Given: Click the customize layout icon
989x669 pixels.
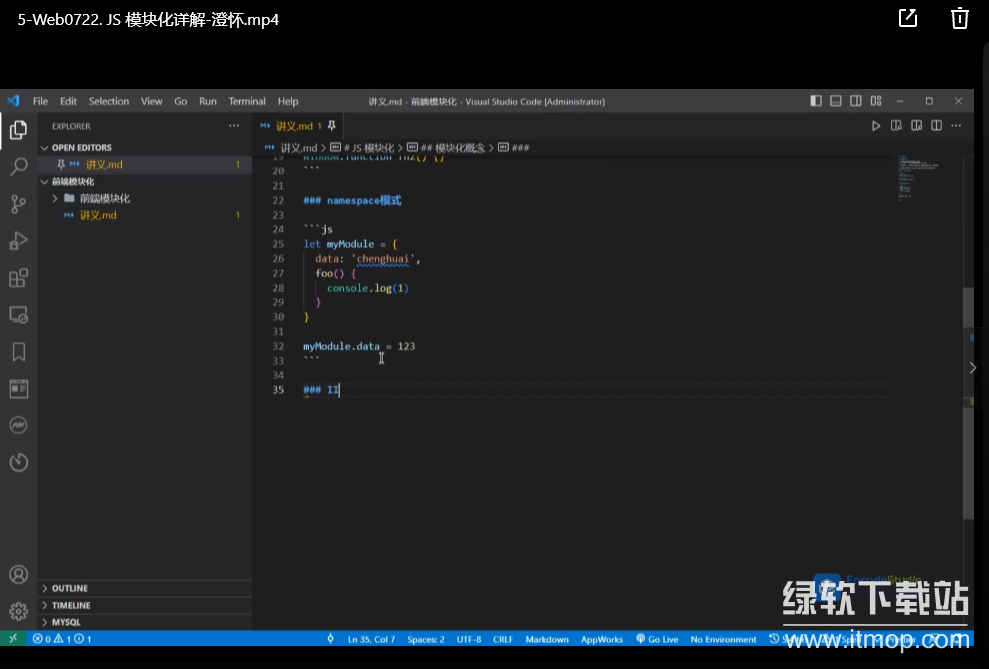Looking at the screenshot, I should 876,101.
